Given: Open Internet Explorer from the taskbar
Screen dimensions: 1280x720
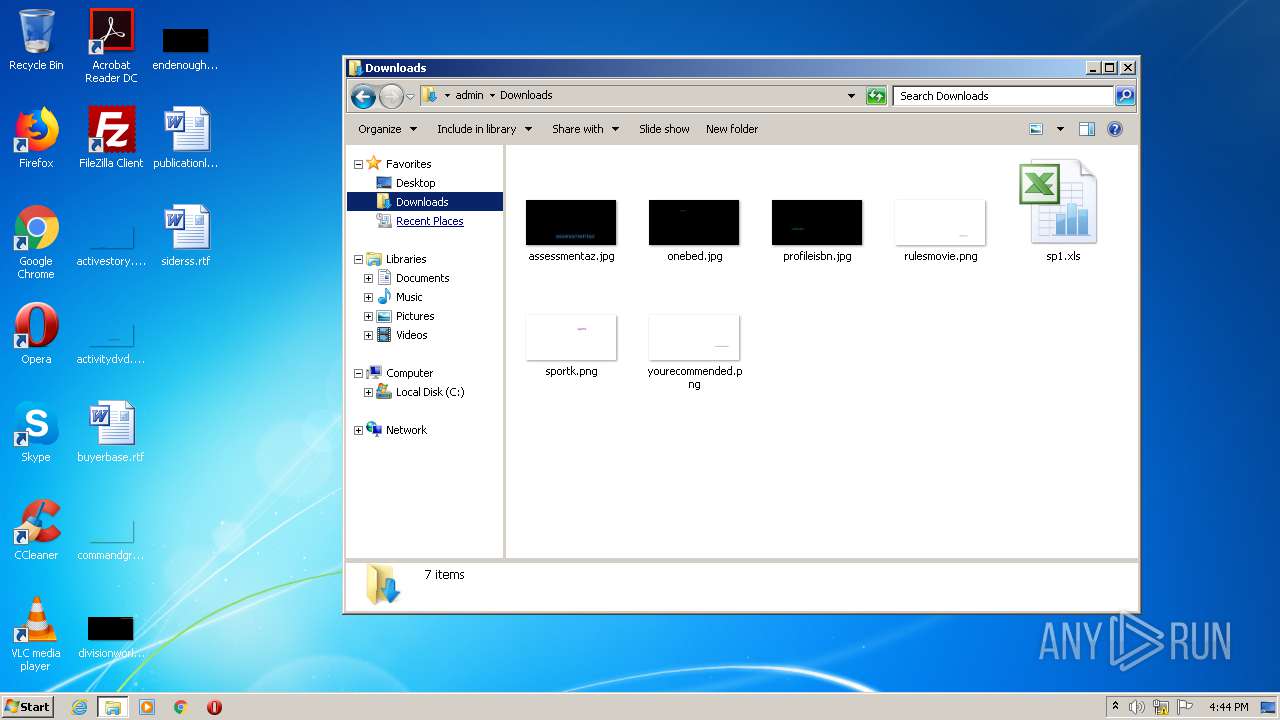Looking at the screenshot, I should [x=79, y=707].
